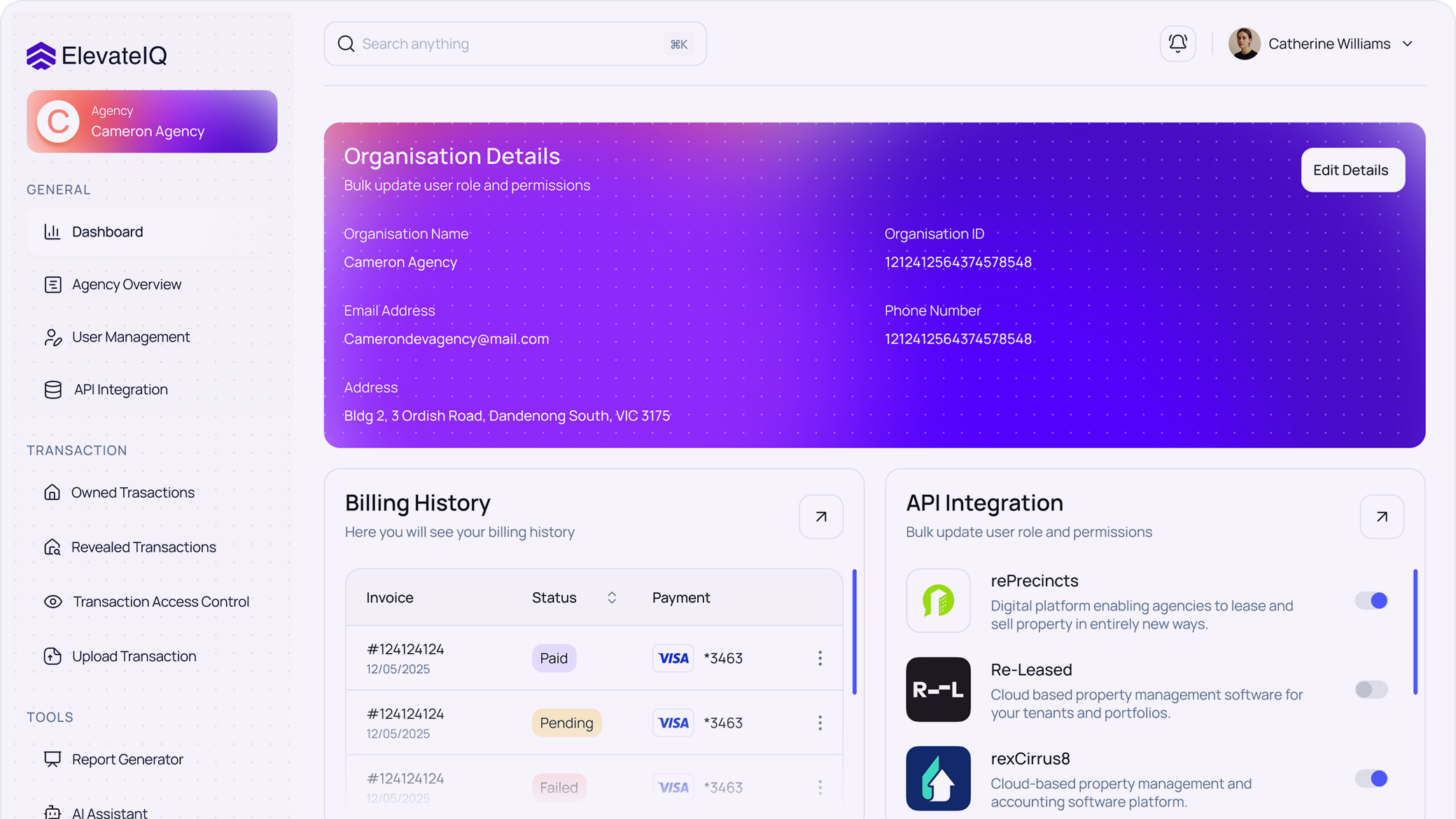
Task: Open more options for Failed invoice
Action: (820, 787)
